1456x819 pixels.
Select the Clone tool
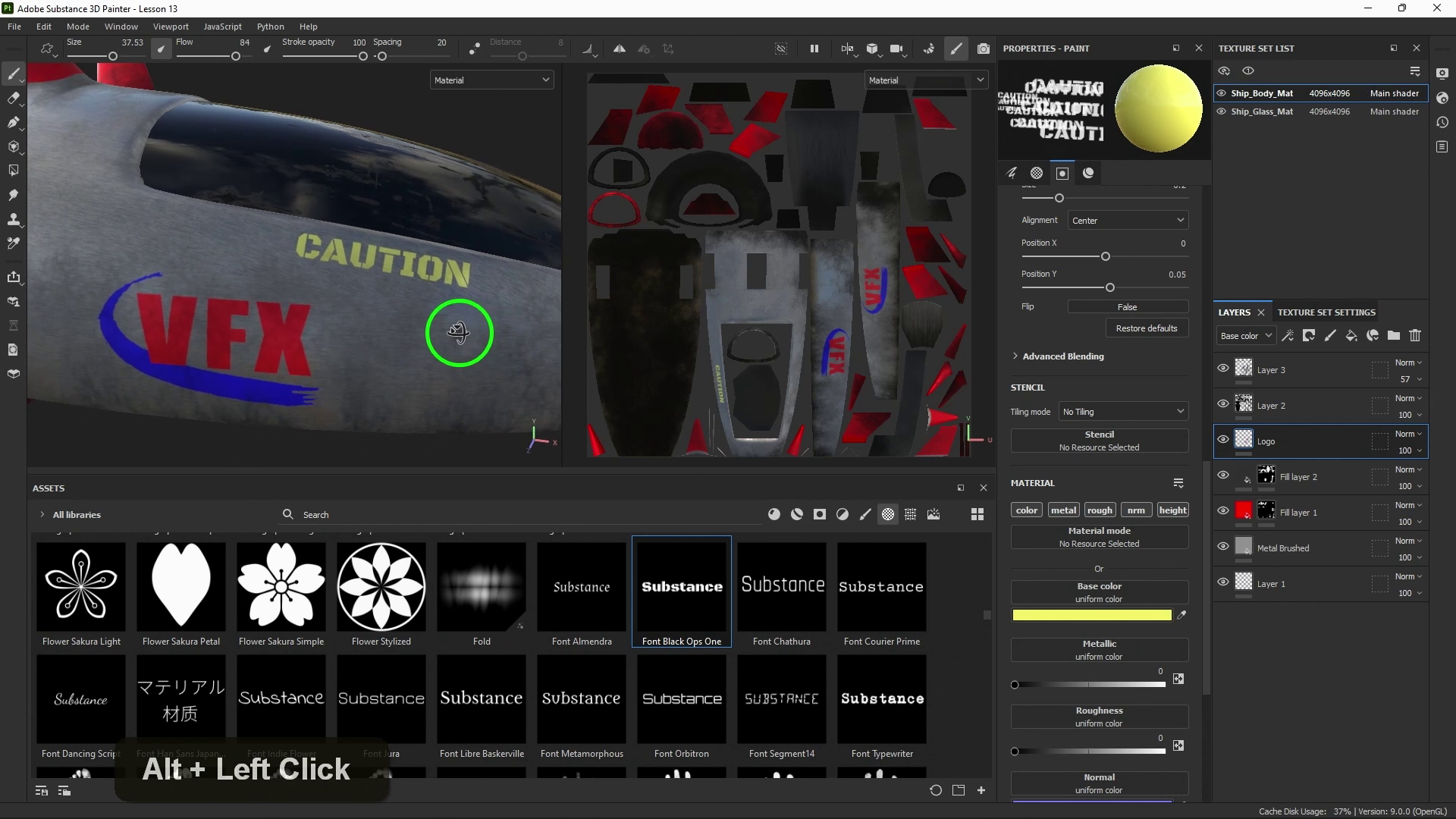point(13,219)
